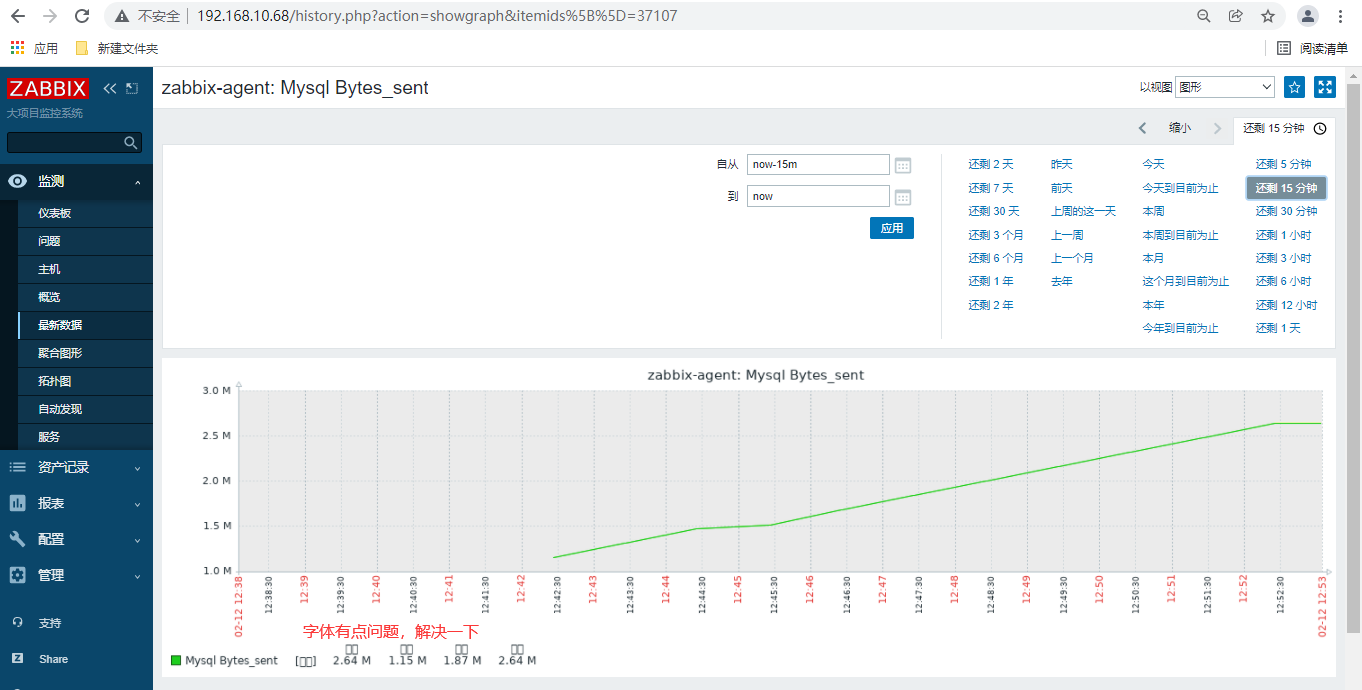This screenshot has width=1362, height=690.
Task: Click the wrench icon beside 配置
Action: coord(17,539)
